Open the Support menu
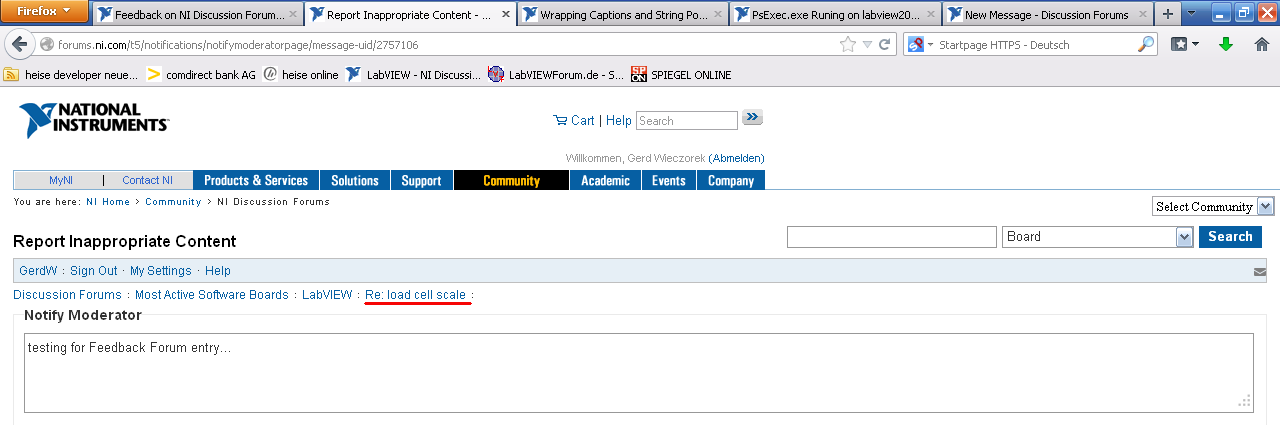The height and width of the screenshot is (425, 1280). [x=421, y=180]
